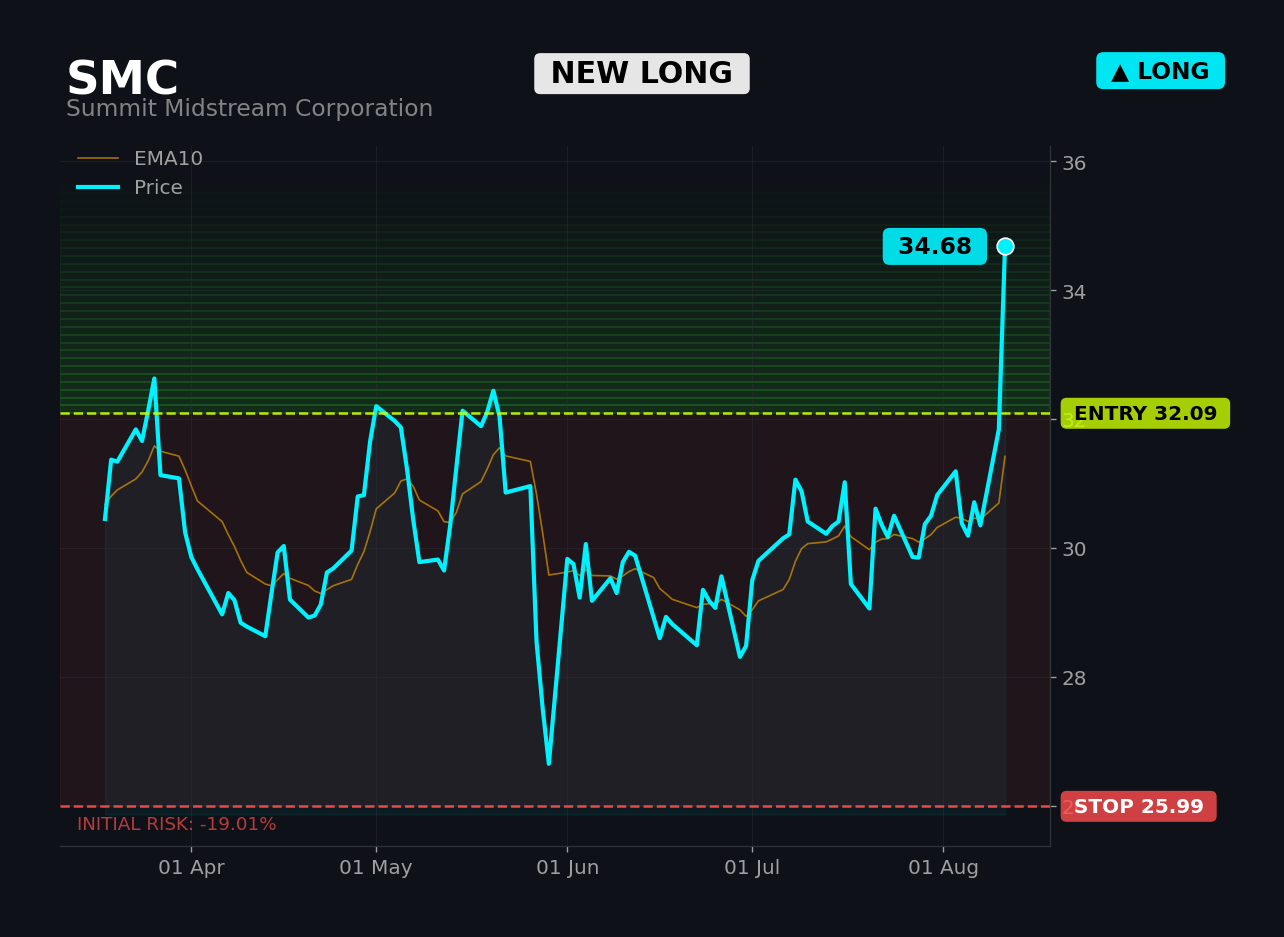Click the 30 price axis label

pyautogui.click(x=1074, y=549)
